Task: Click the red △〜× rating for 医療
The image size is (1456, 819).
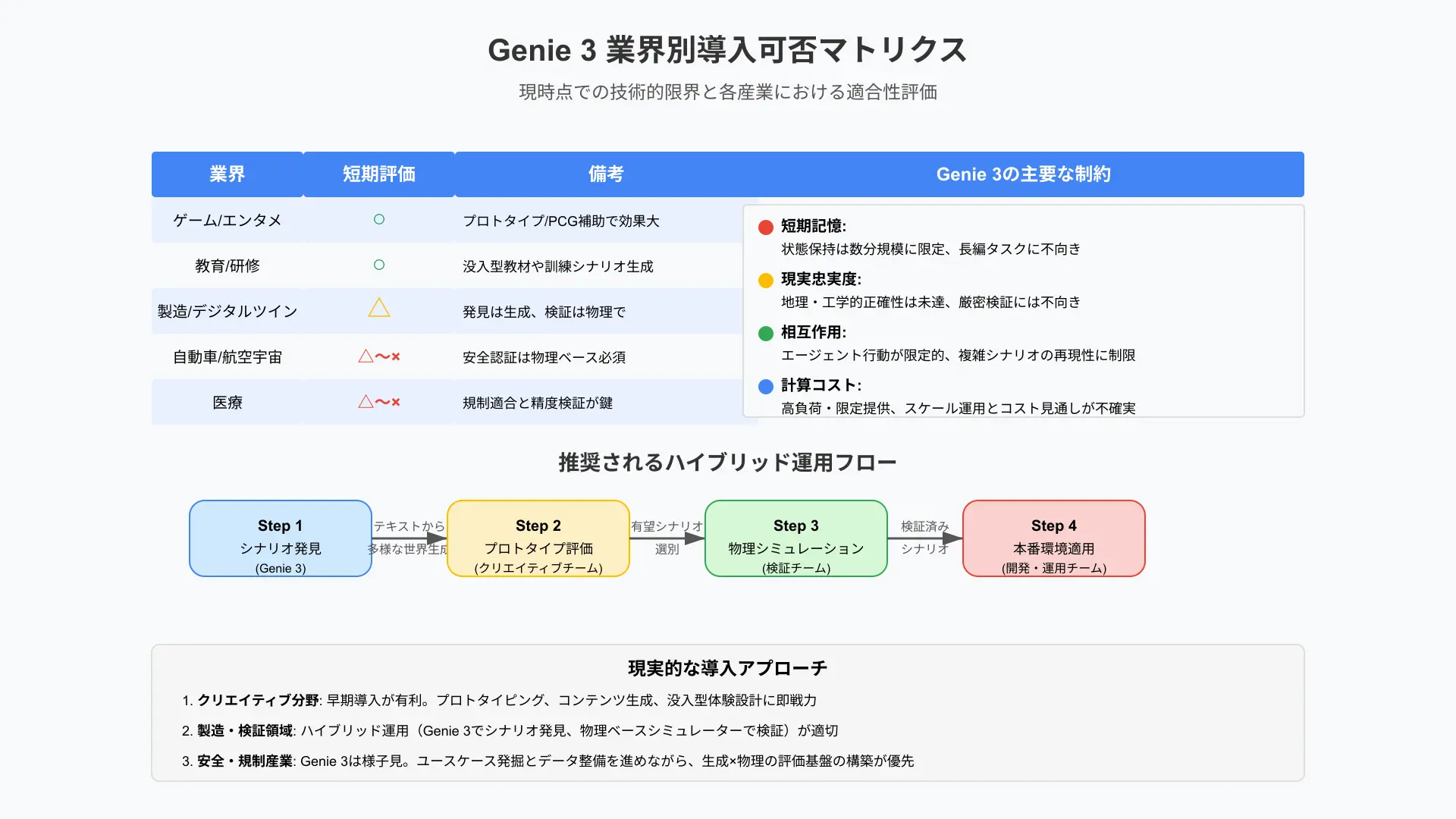Action: click(379, 402)
